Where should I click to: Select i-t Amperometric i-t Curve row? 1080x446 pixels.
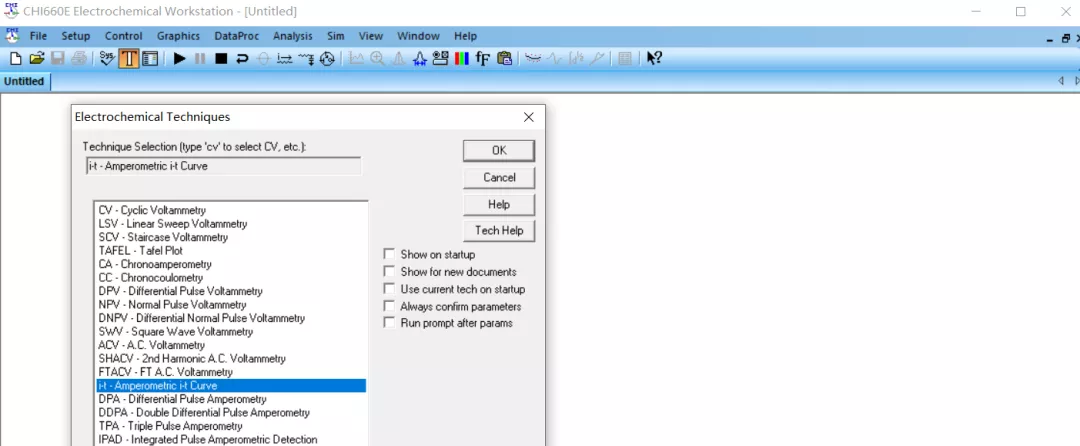point(231,385)
